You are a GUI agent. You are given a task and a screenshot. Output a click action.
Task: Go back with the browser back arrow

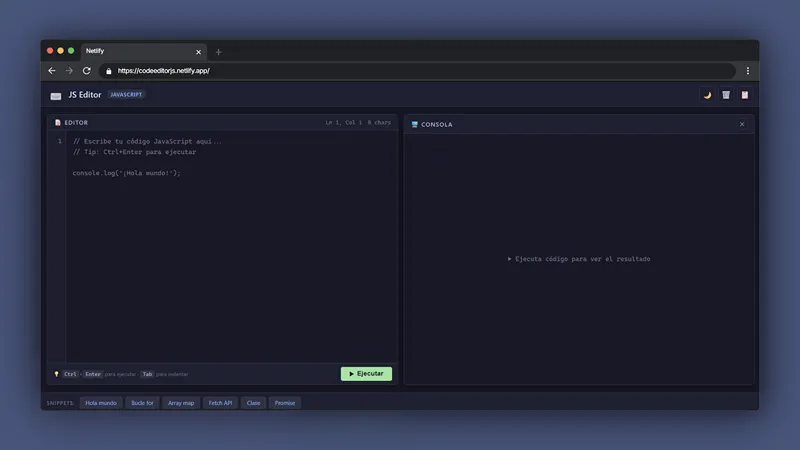click(52, 71)
